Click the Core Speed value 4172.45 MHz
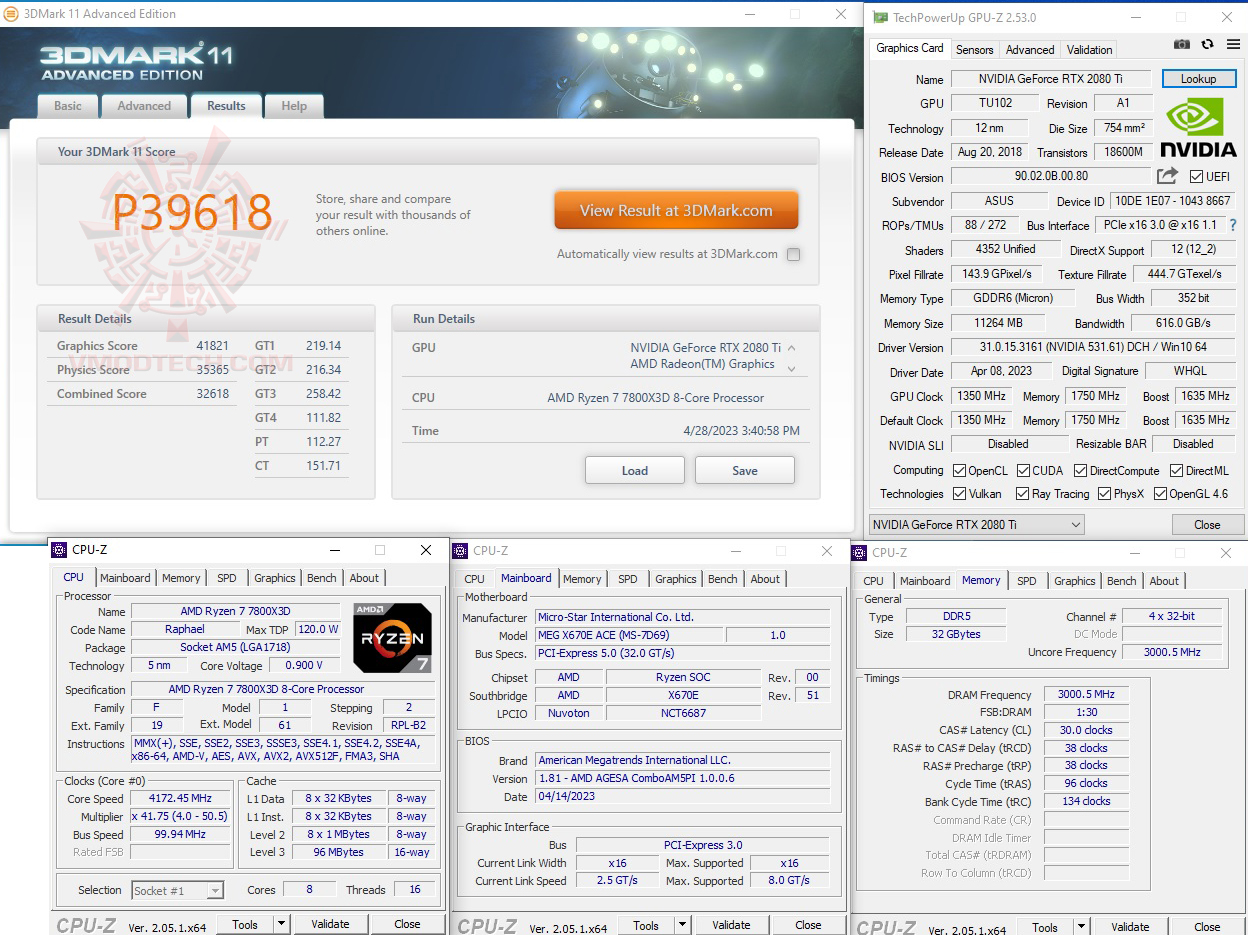This screenshot has height=935, width=1248. point(182,799)
